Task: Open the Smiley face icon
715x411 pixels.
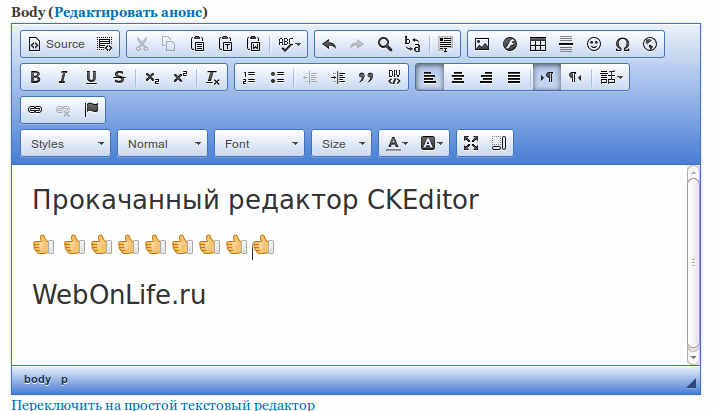Action: click(594, 44)
